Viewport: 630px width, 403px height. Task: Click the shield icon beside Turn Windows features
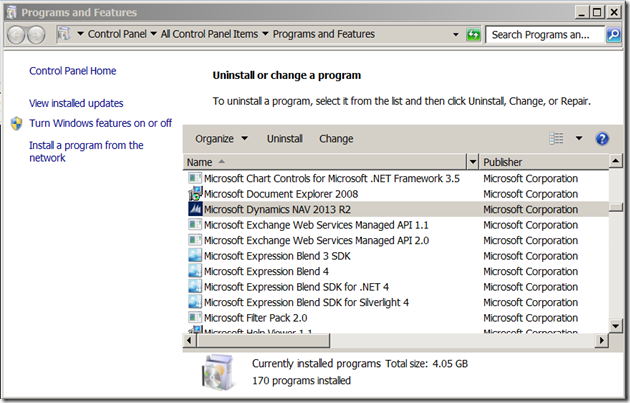coord(16,123)
